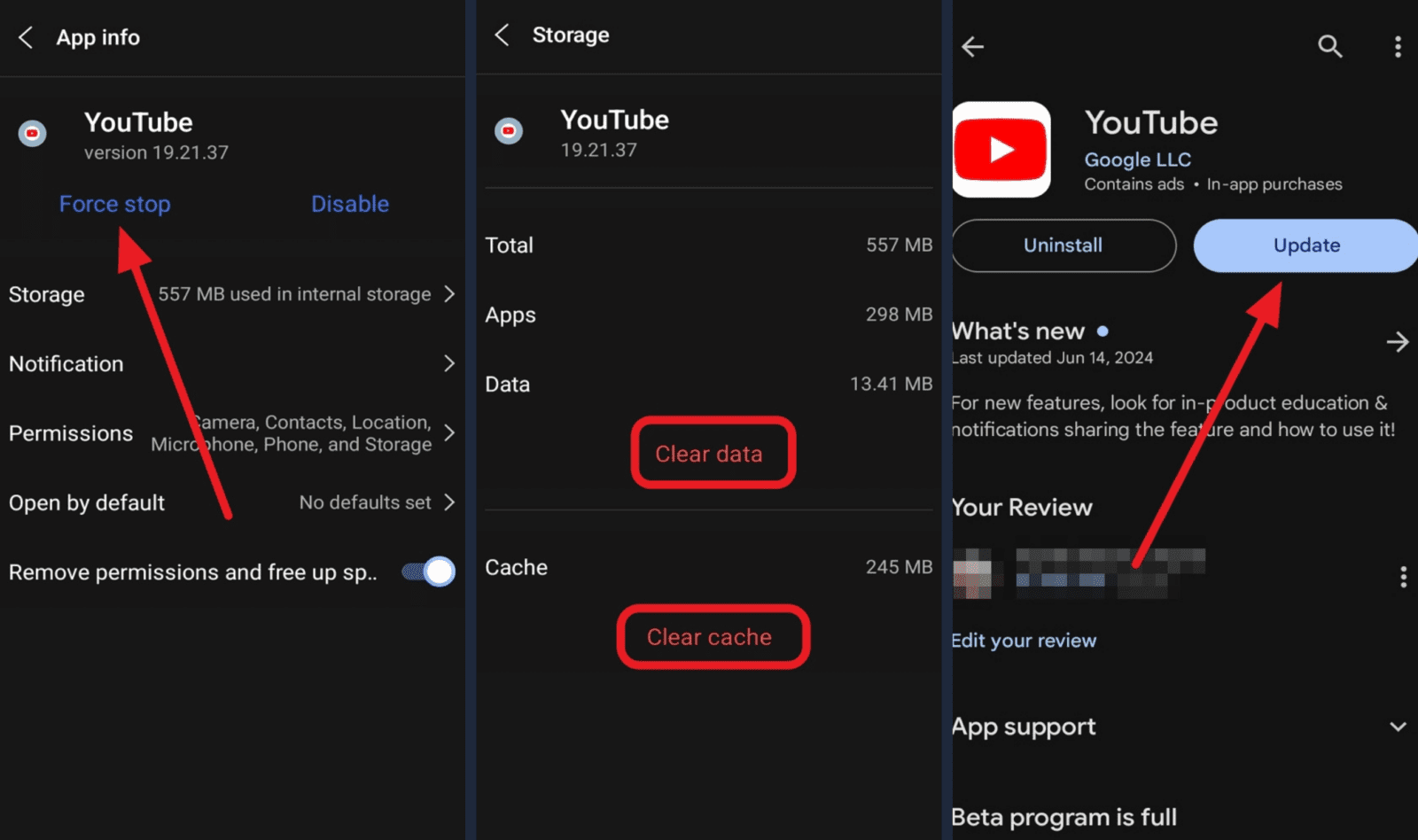The width and height of the screenshot is (1418, 840).
Task: Tap the YouTube icon in App info
Action: 33,133
